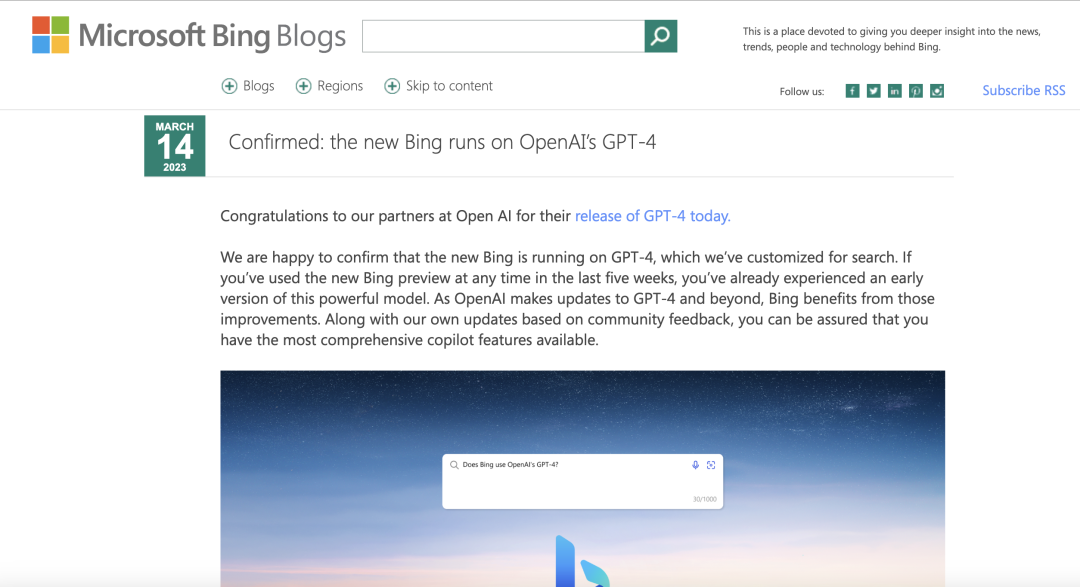1080x587 pixels.
Task: Click the Facebook follow icon
Action: pos(852,91)
